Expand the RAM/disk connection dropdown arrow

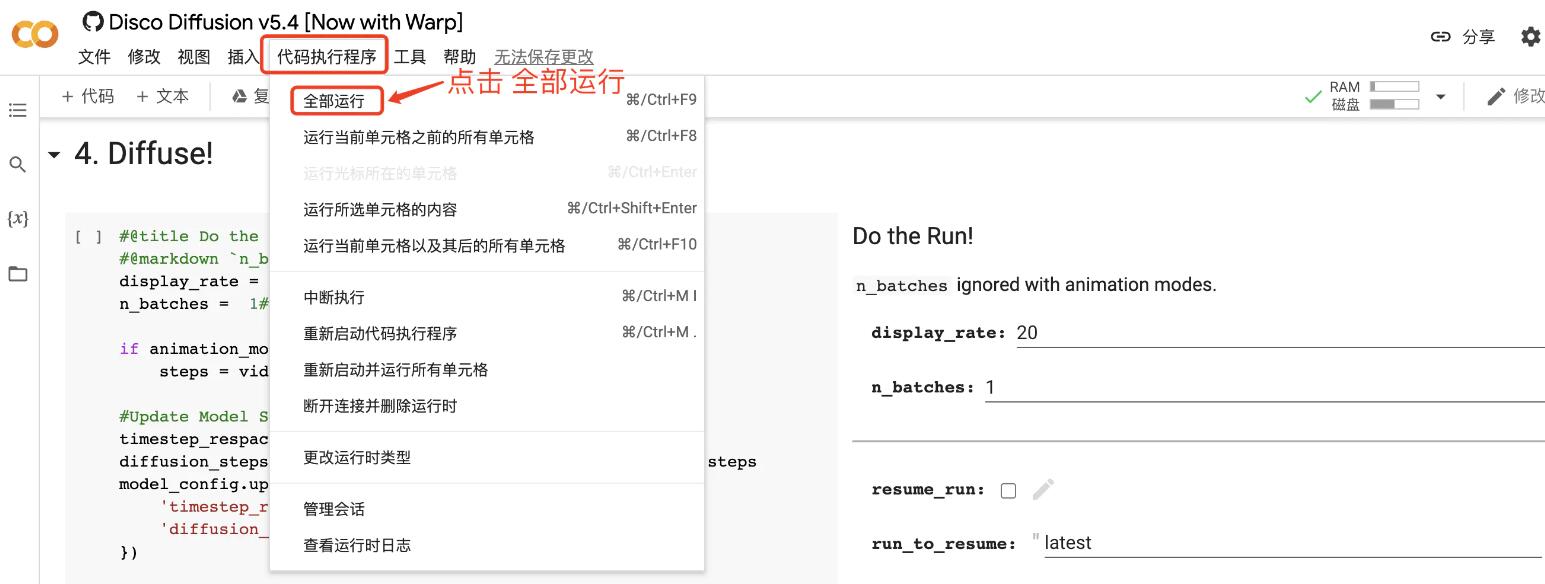coord(1441,97)
